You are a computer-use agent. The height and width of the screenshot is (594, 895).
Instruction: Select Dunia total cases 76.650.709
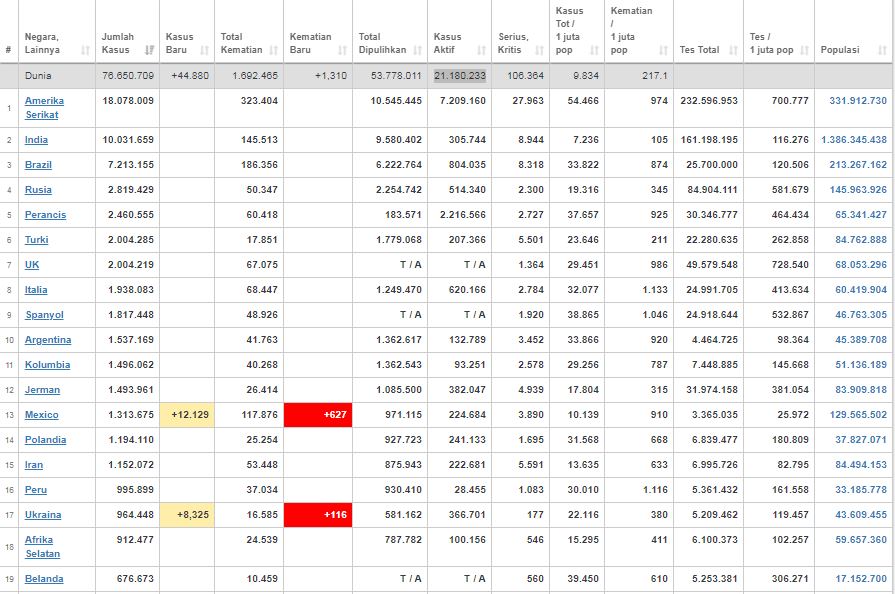click(128, 76)
